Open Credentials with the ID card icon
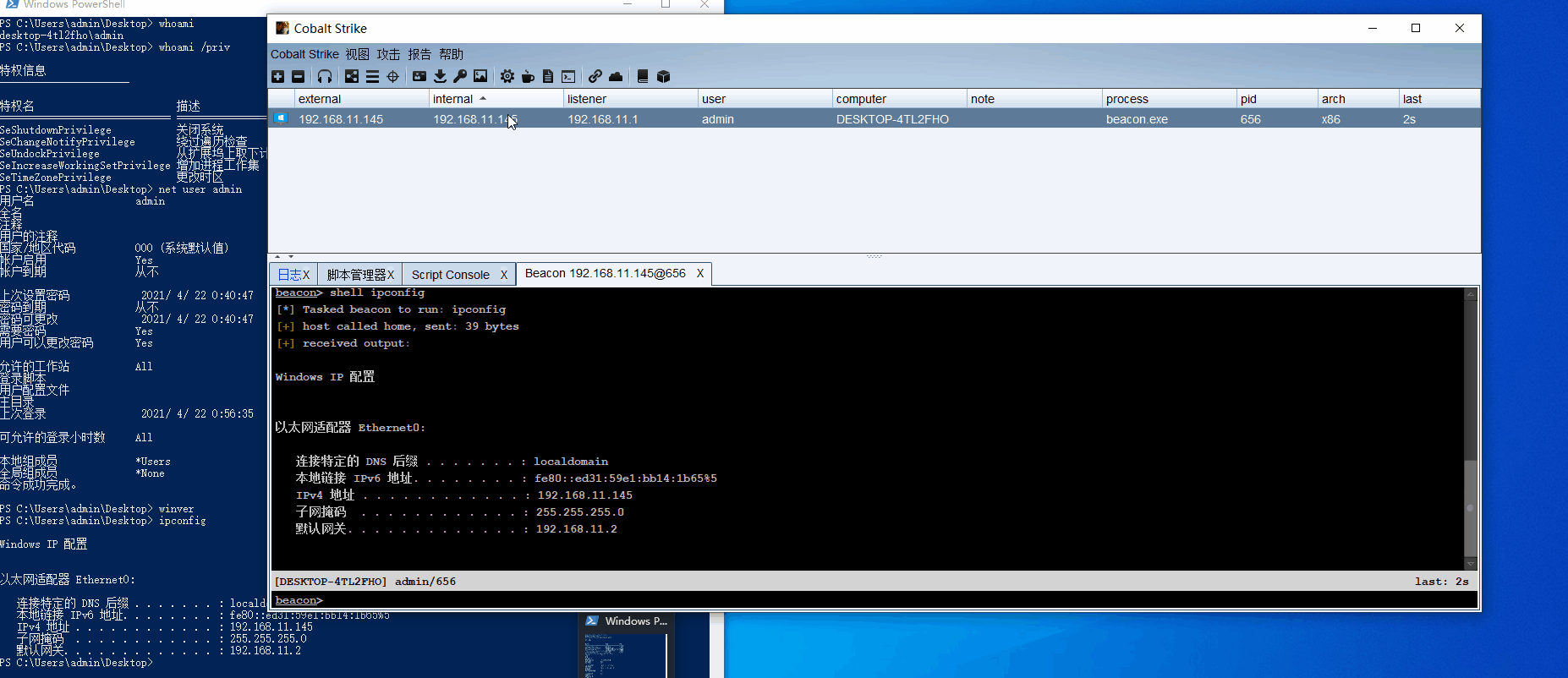The width and height of the screenshot is (1568, 678). coord(419,77)
